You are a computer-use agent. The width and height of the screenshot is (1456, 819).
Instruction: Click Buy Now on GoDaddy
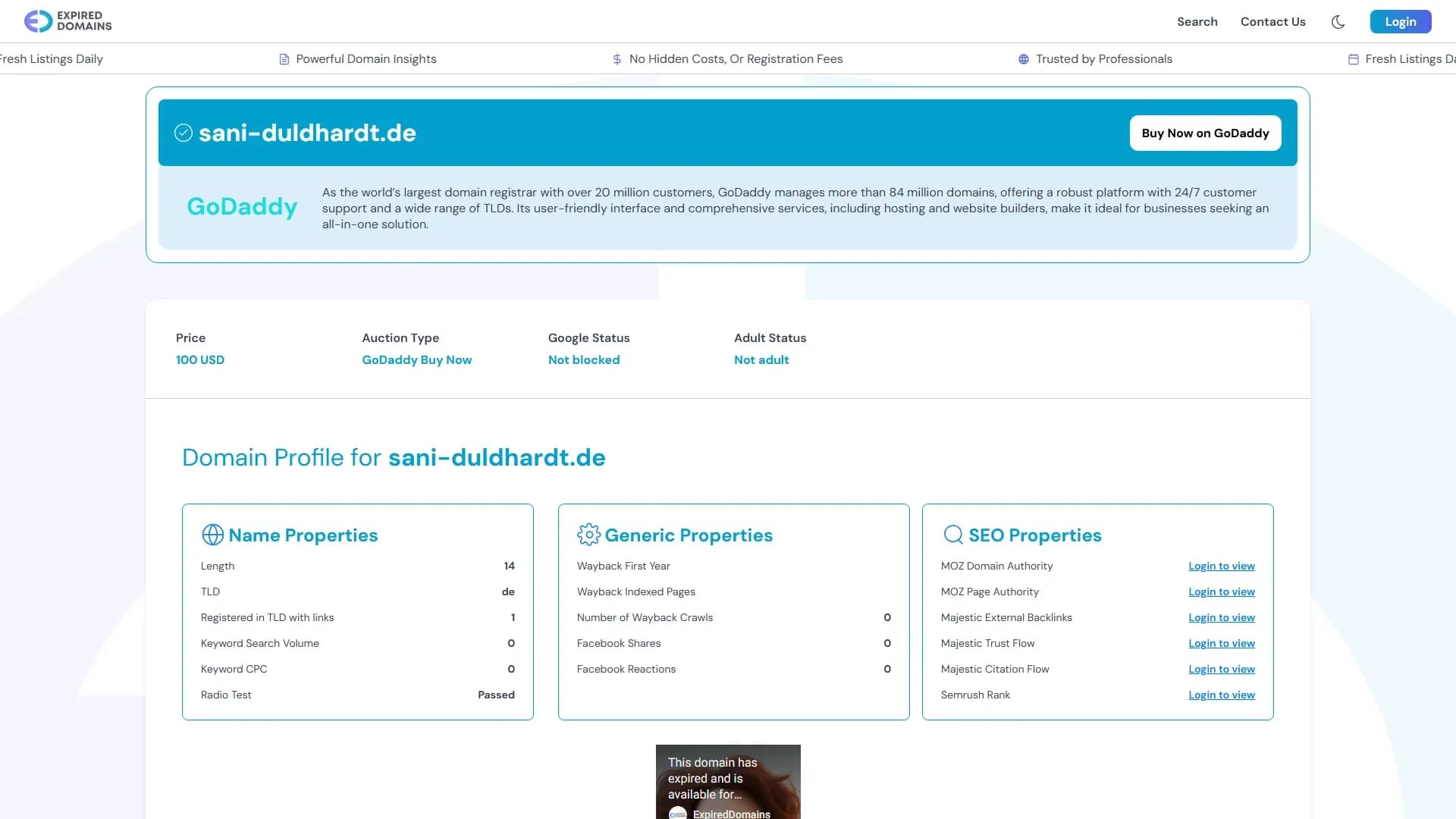[1205, 133]
